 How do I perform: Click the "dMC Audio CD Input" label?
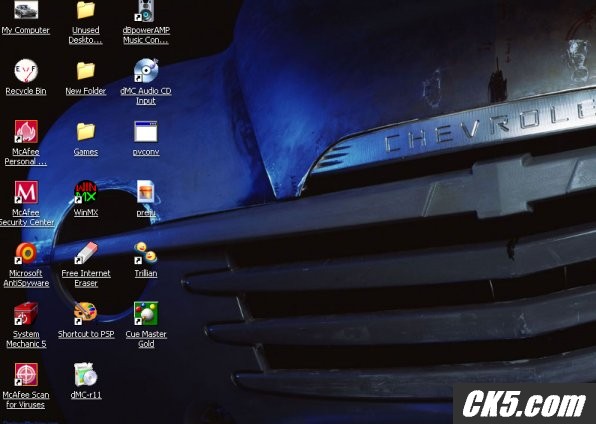pos(146,96)
